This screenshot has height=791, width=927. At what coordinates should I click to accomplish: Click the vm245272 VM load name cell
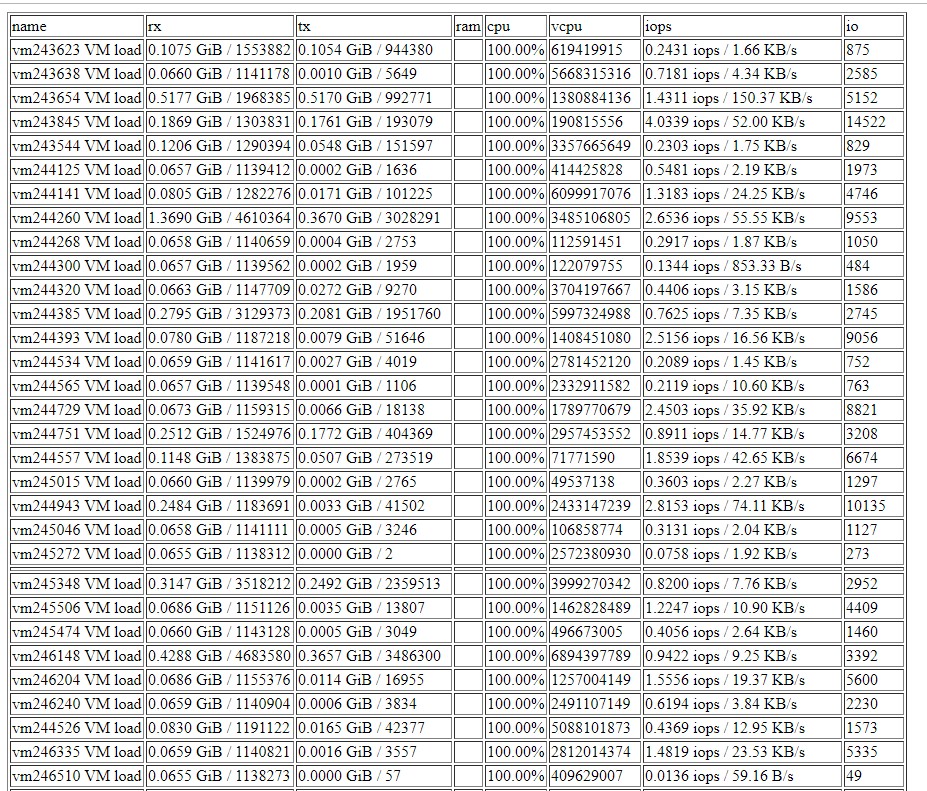coord(77,554)
